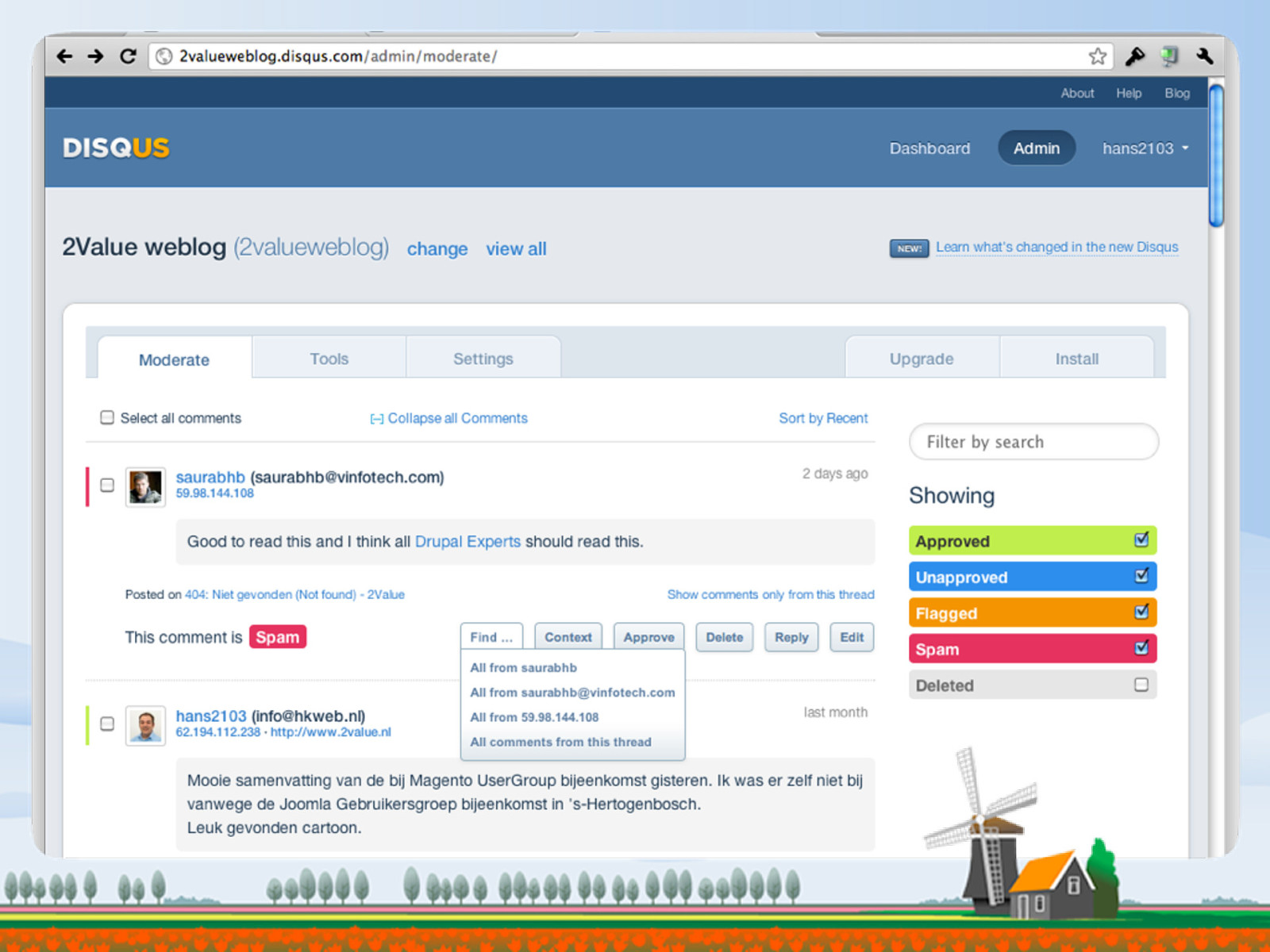
Task: Select saurabhb's comment checkbox
Action: (107, 485)
